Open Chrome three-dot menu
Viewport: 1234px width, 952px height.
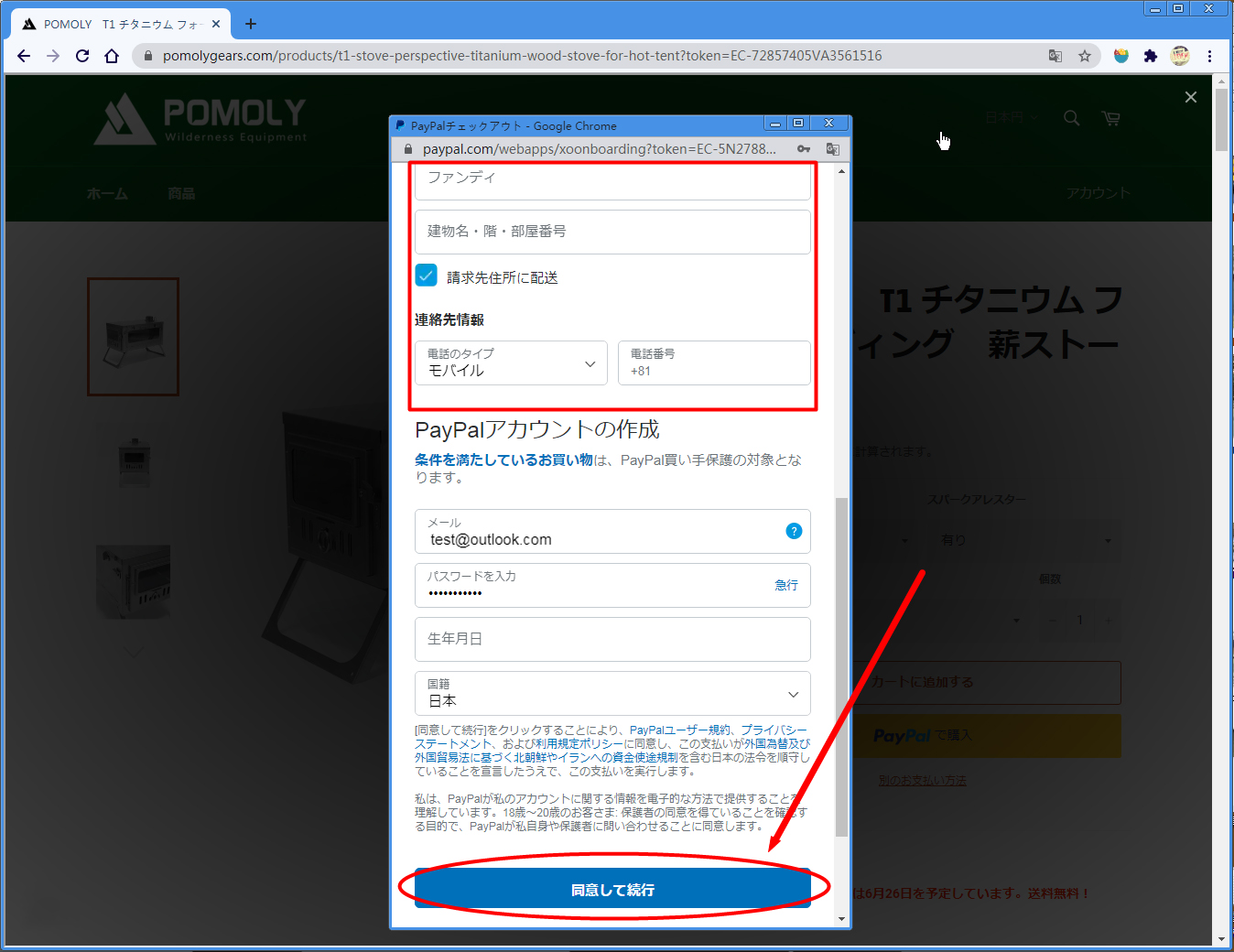click(1209, 56)
